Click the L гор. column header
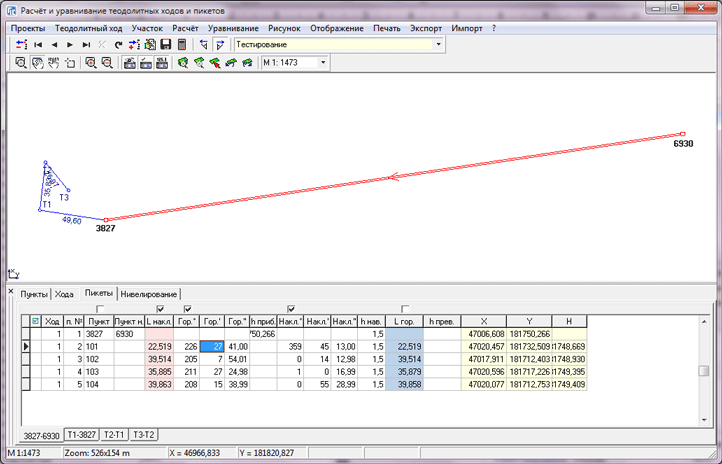Viewport: 722px width, 464px height. coord(404,321)
